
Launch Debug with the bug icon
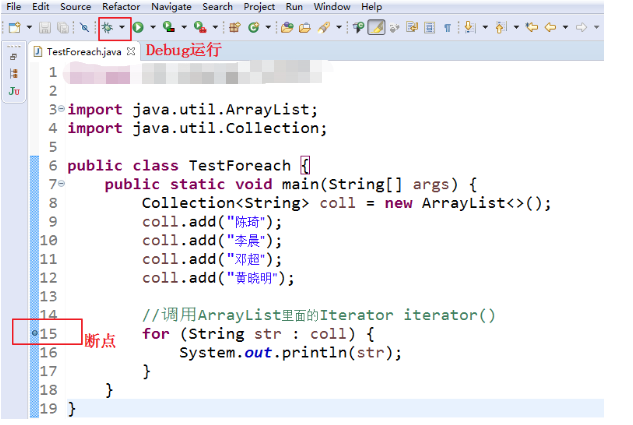pyautogui.click(x=107, y=27)
